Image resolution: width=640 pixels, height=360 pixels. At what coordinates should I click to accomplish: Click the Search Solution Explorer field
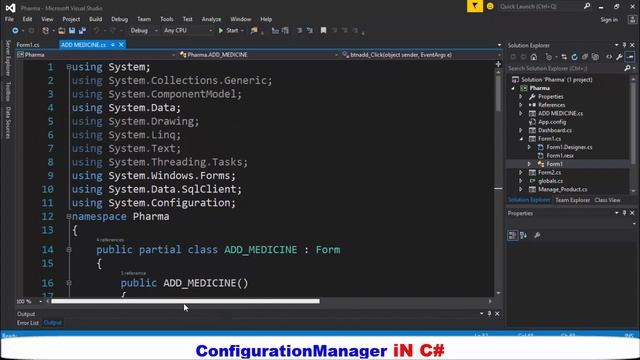[x=565, y=68]
